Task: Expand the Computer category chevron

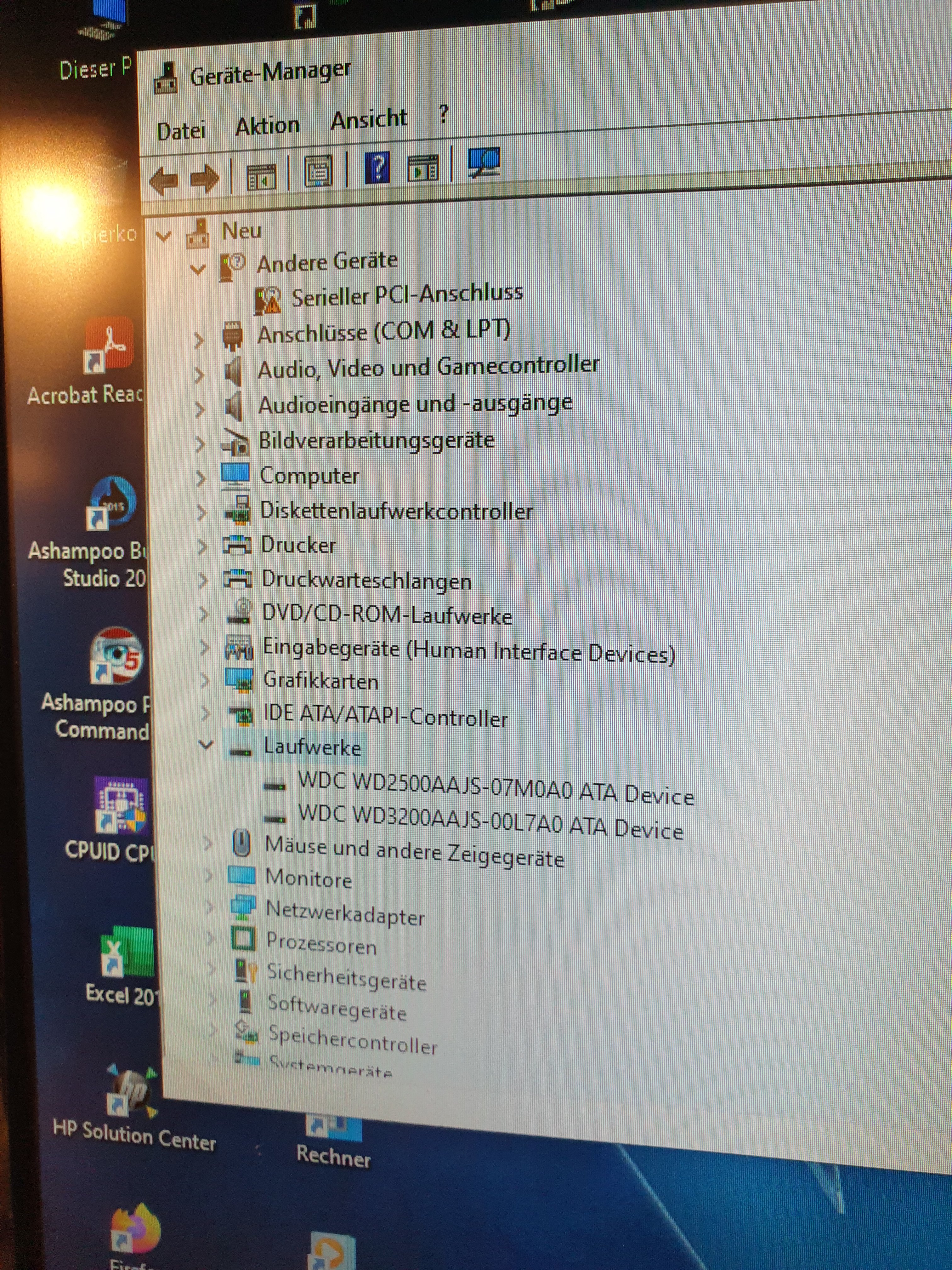Action: (200, 478)
